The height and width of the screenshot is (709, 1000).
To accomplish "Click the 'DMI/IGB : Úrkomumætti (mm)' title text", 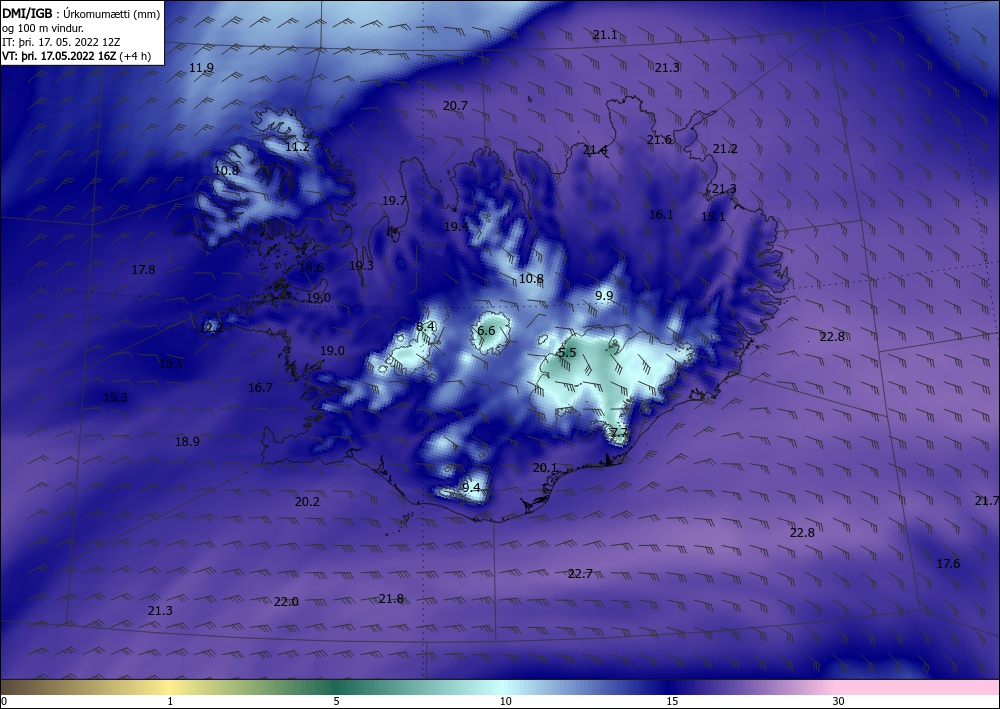I will point(81,14).
